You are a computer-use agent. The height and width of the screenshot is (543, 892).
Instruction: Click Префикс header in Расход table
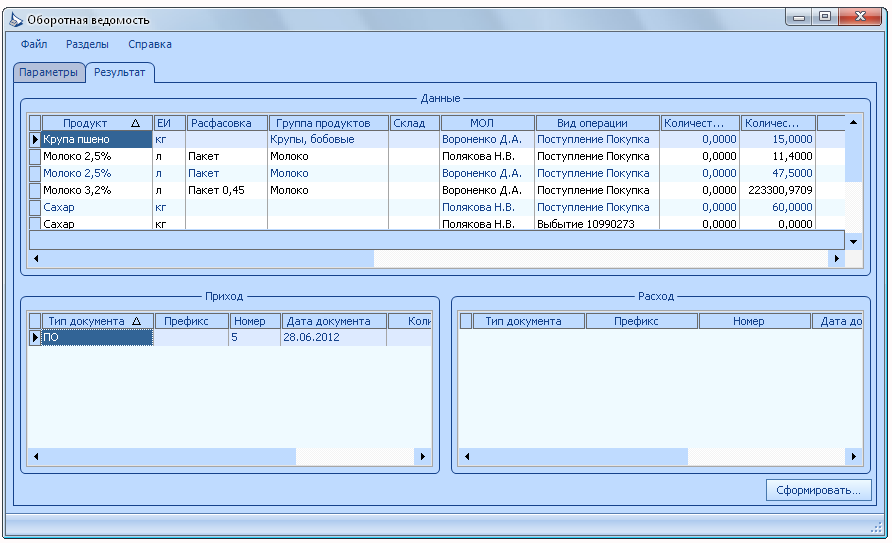642,321
